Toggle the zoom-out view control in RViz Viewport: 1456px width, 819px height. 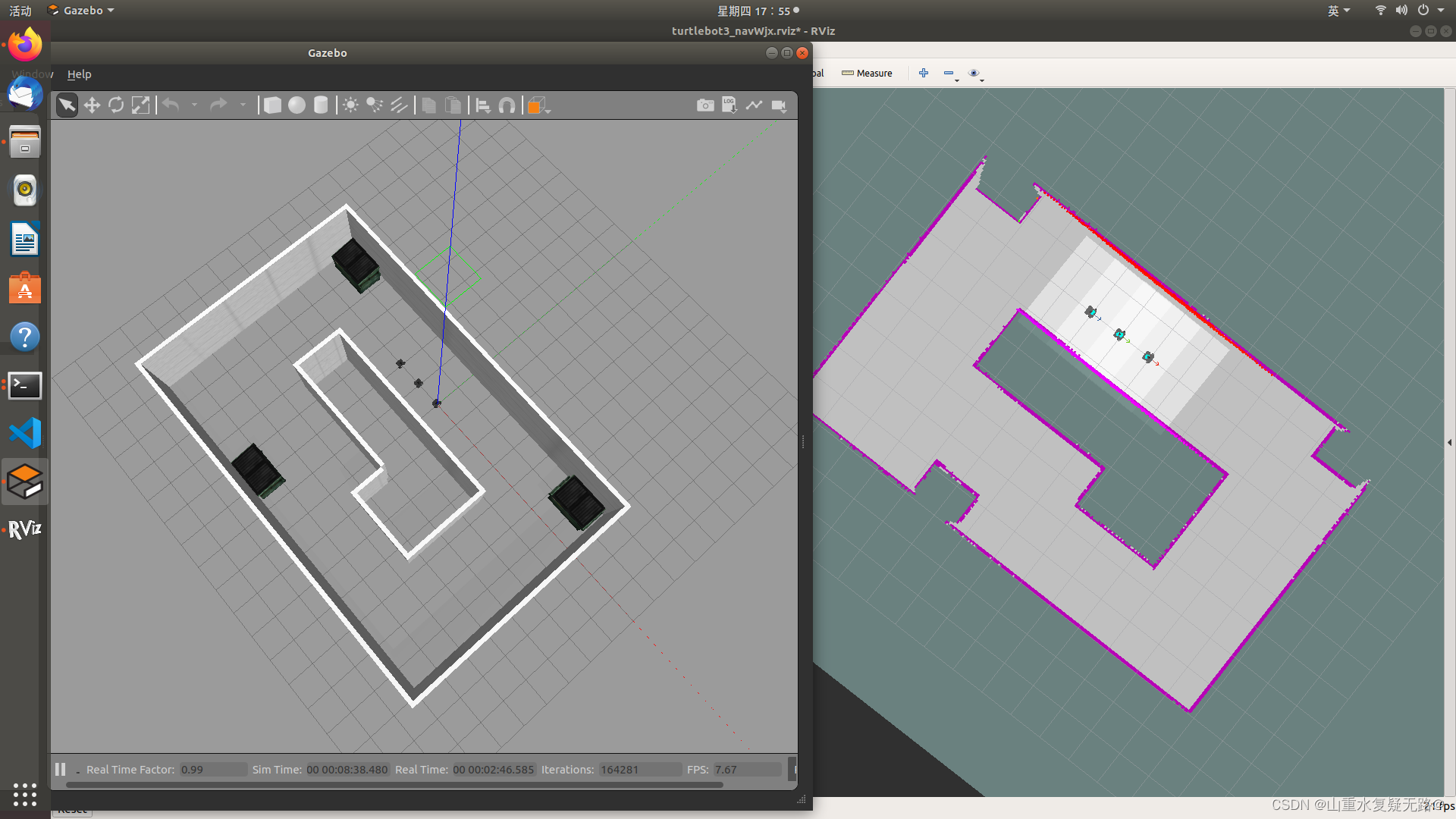tap(949, 72)
